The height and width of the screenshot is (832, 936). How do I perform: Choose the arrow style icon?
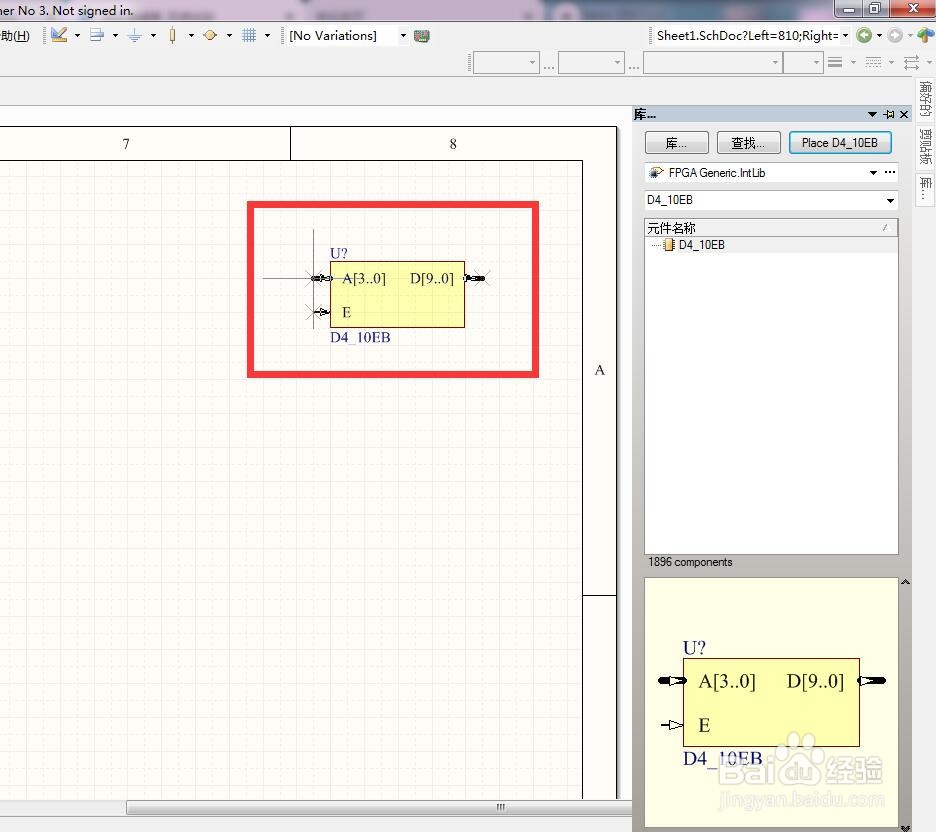912,61
